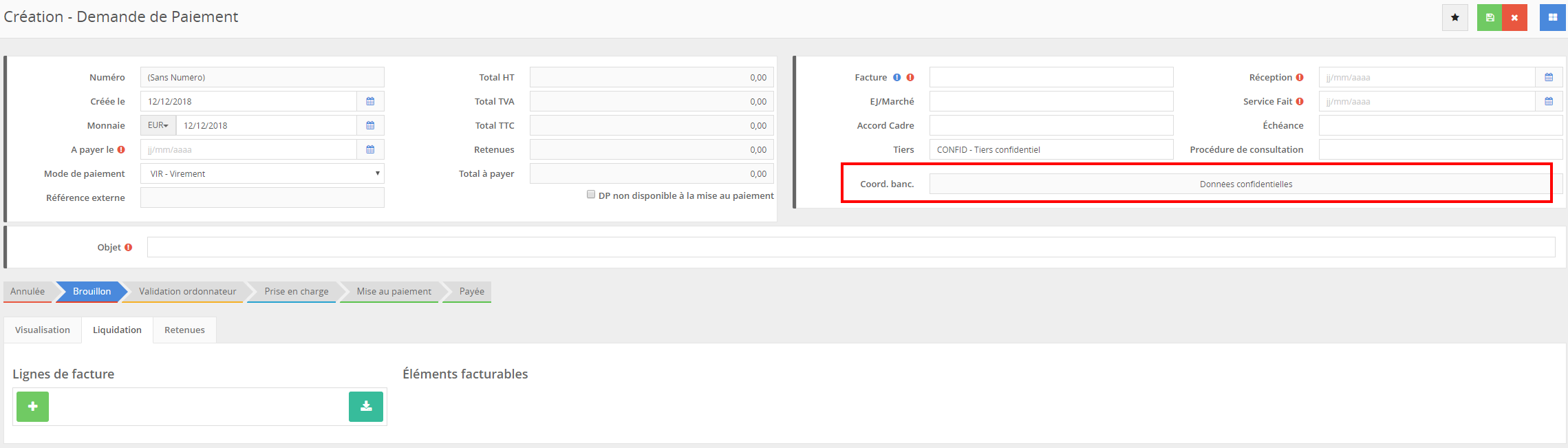
Task: Check DP non disponible à la mise au paiement
Action: coord(590,195)
